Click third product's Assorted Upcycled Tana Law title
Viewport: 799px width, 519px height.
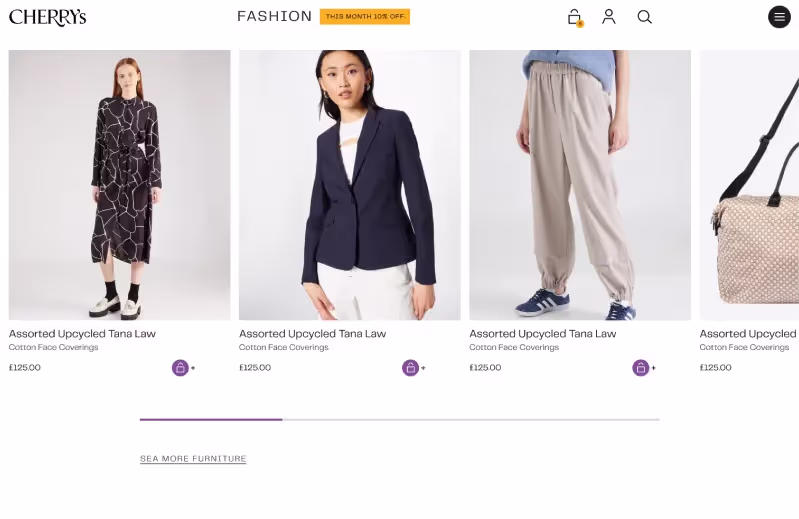point(542,334)
